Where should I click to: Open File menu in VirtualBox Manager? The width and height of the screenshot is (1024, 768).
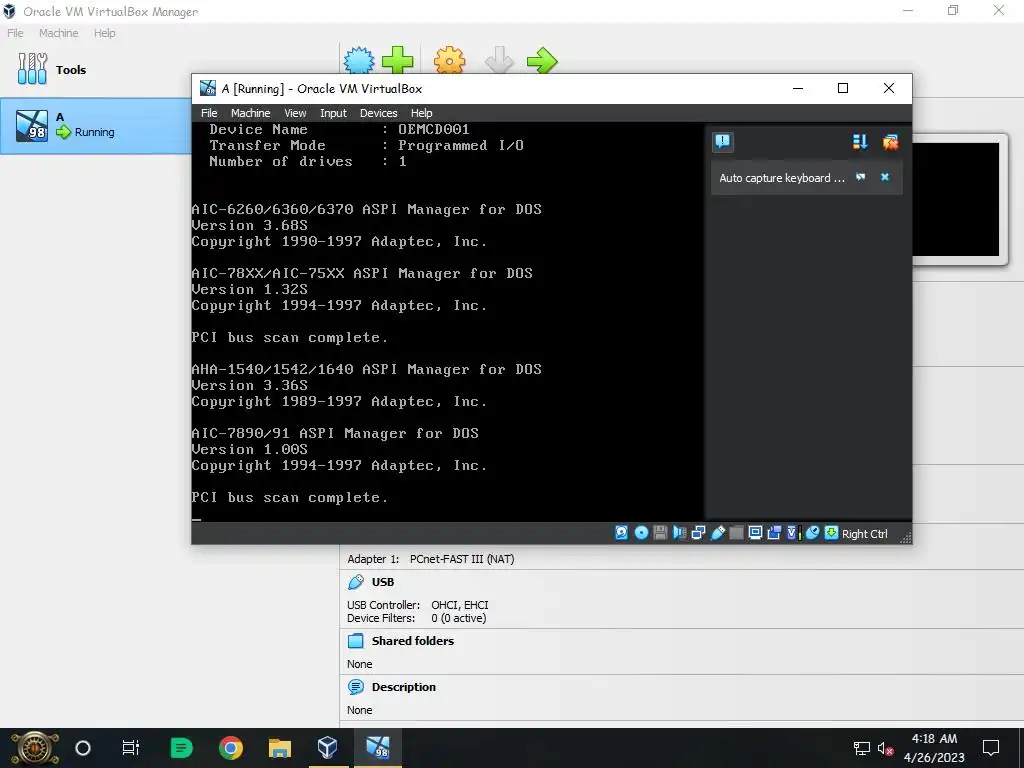coord(15,33)
